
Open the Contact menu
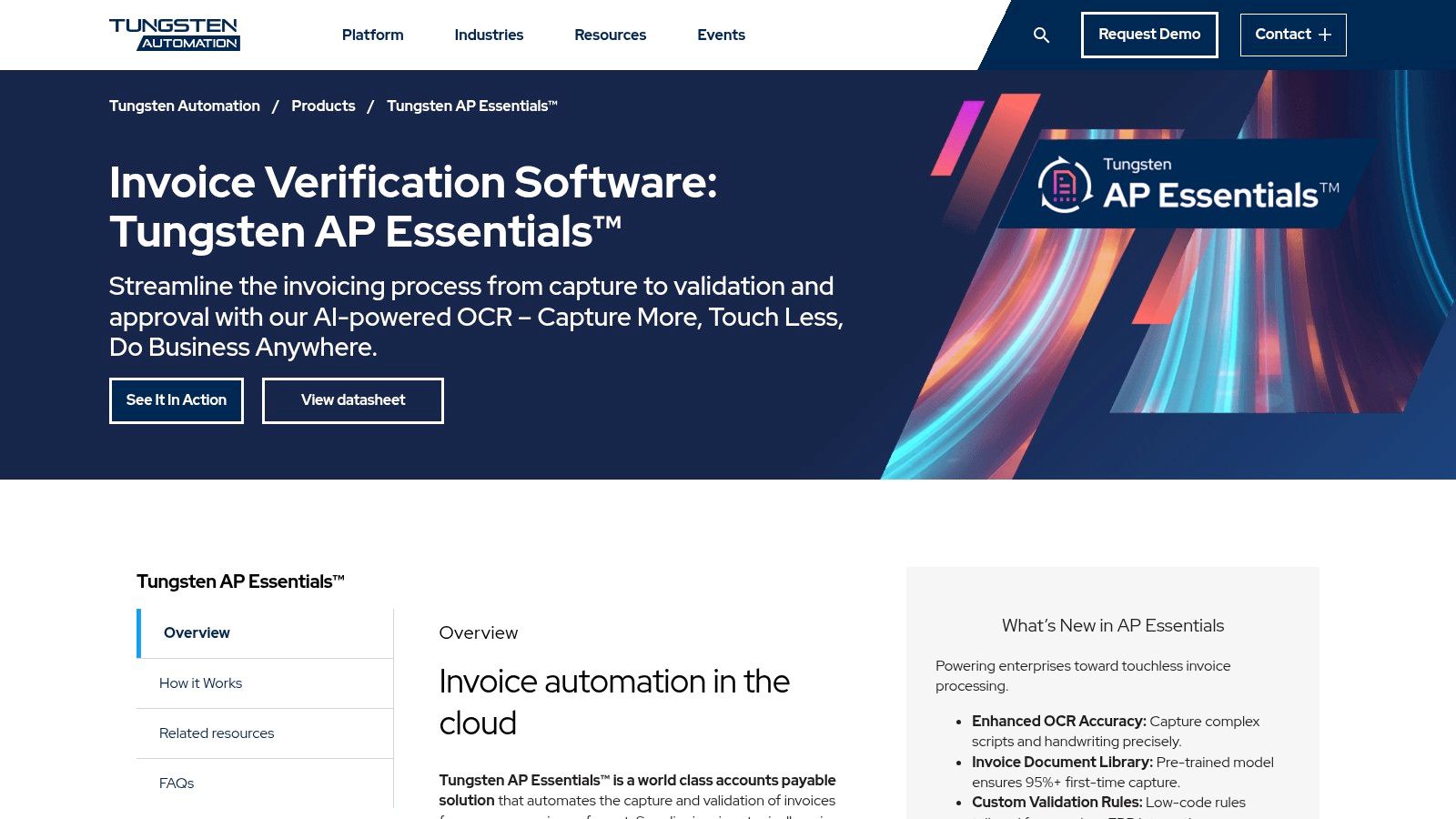point(1283,34)
